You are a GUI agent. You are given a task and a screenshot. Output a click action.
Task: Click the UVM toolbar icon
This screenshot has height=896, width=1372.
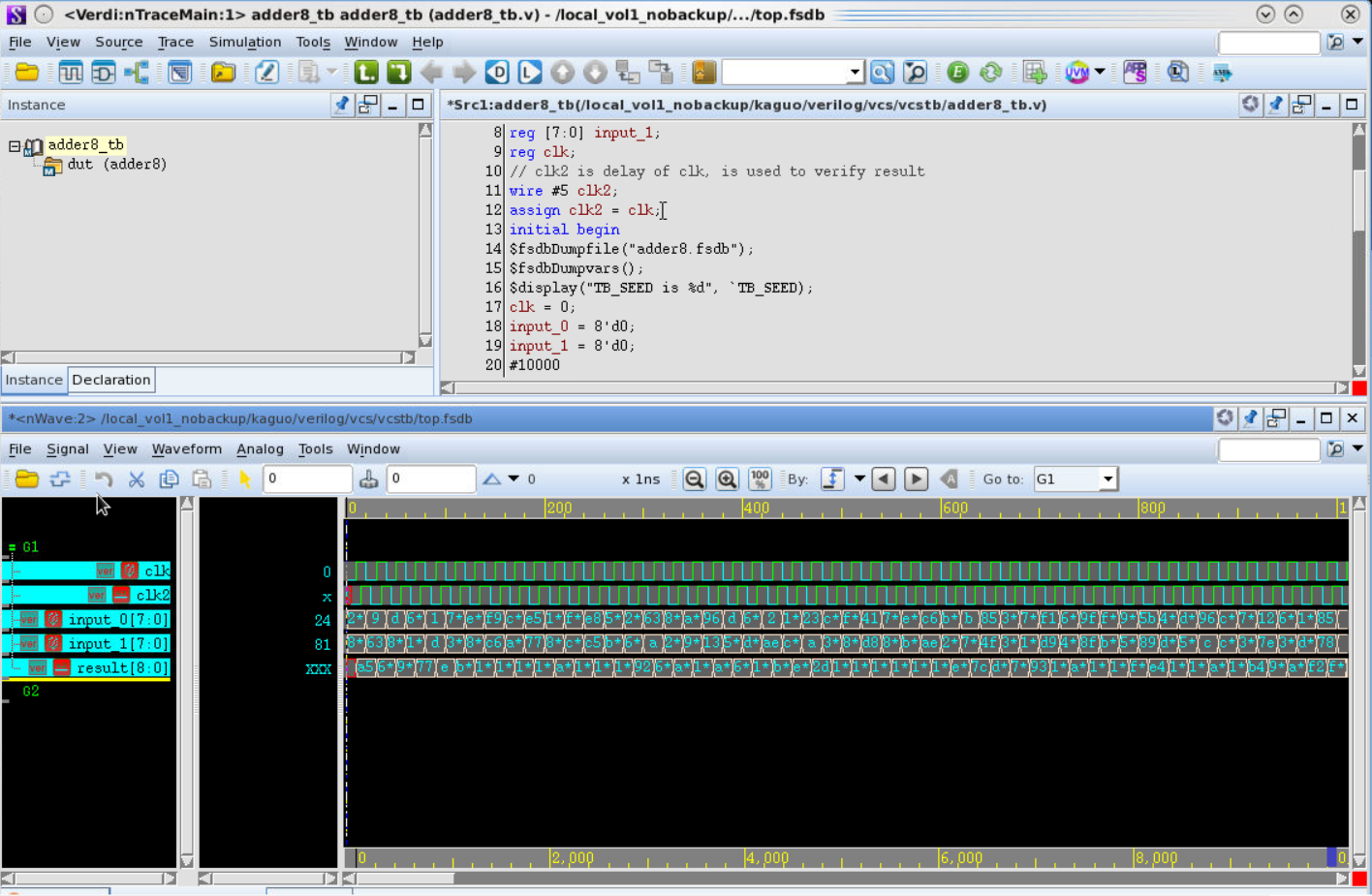pyautogui.click(x=1076, y=73)
